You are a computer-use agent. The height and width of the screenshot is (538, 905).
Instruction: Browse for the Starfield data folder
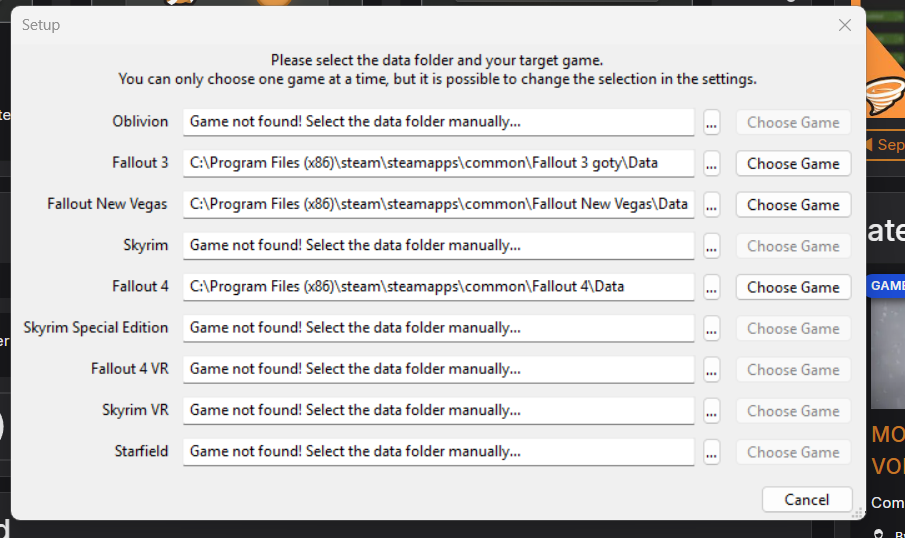(x=712, y=452)
